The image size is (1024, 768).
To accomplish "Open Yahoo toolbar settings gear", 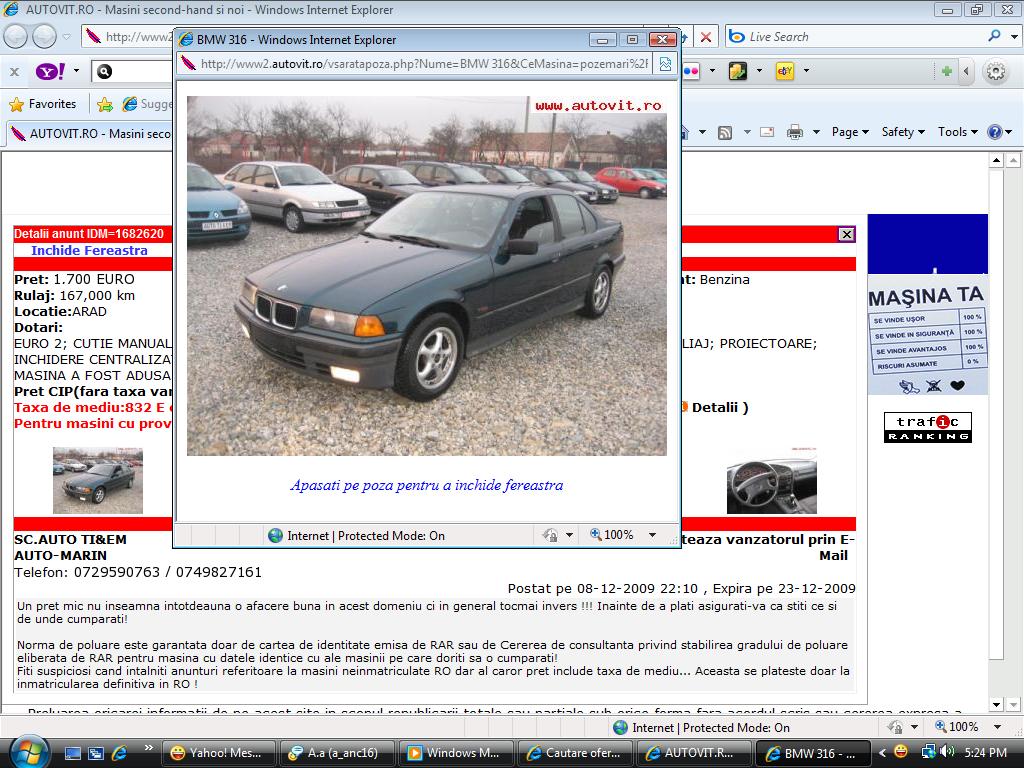I will (x=995, y=71).
